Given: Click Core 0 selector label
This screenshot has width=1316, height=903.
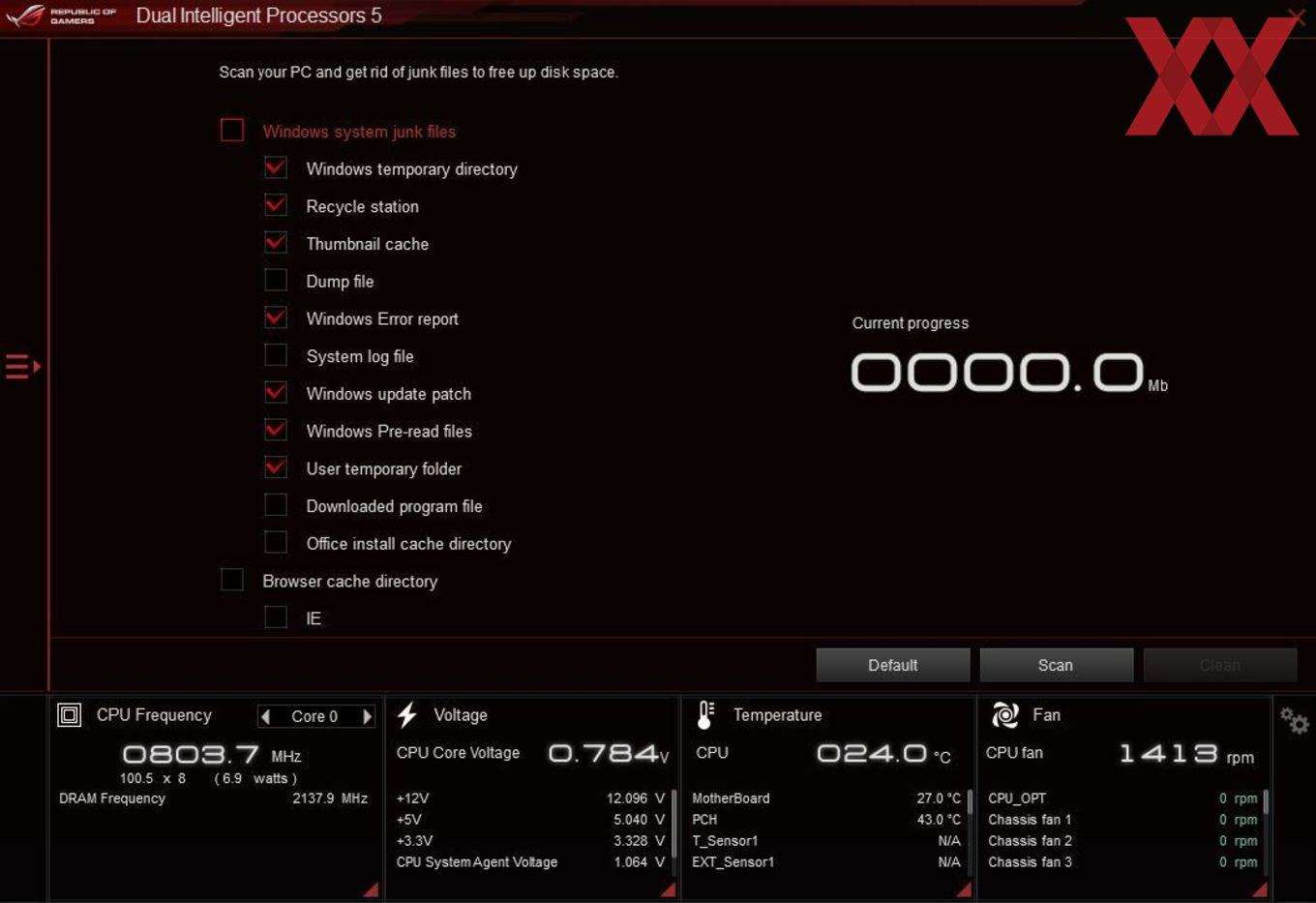Looking at the screenshot, I should [x=314, y=716].
